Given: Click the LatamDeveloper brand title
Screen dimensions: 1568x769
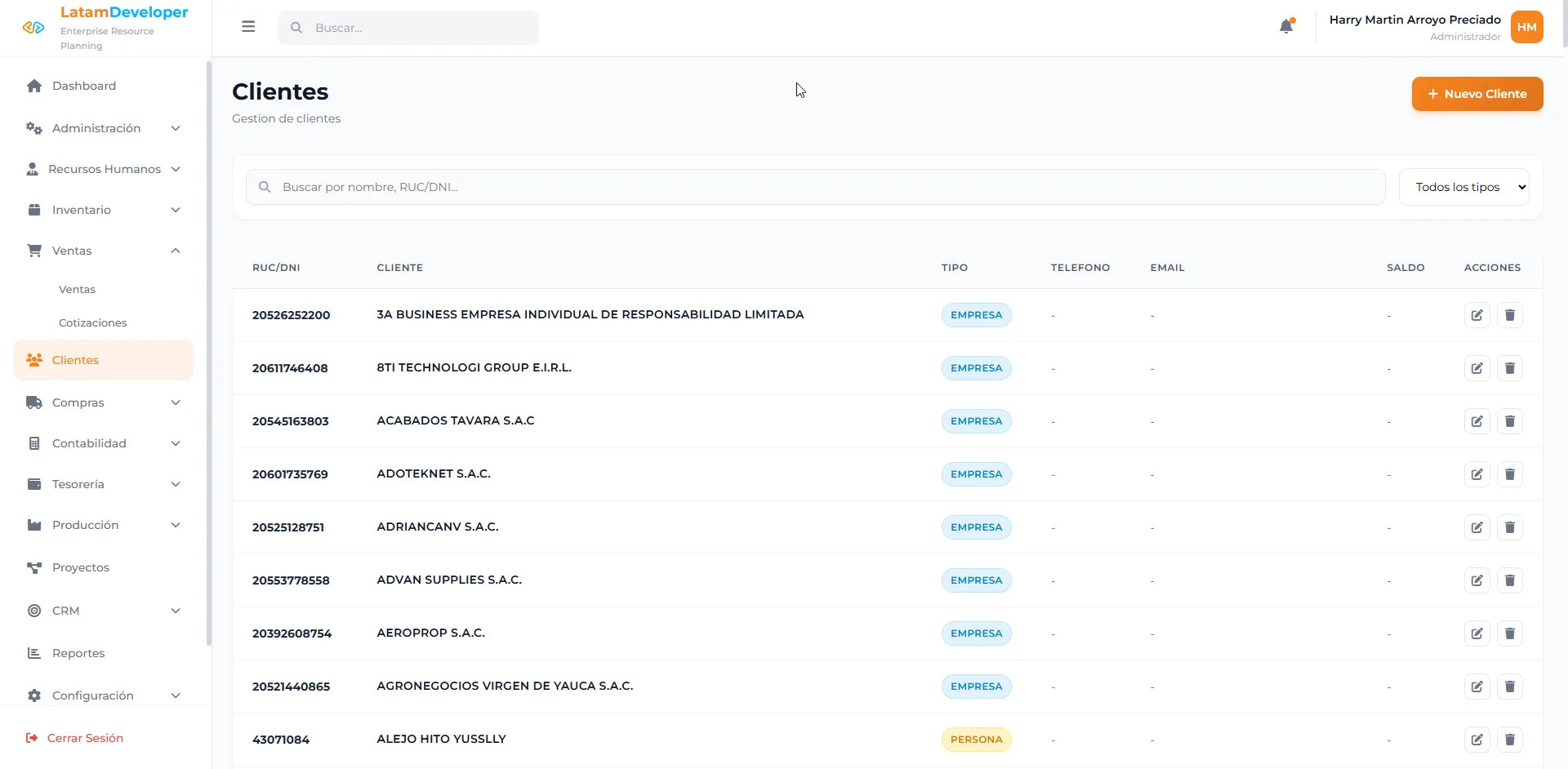Looking at the screenshot, I should coord(124,12).
